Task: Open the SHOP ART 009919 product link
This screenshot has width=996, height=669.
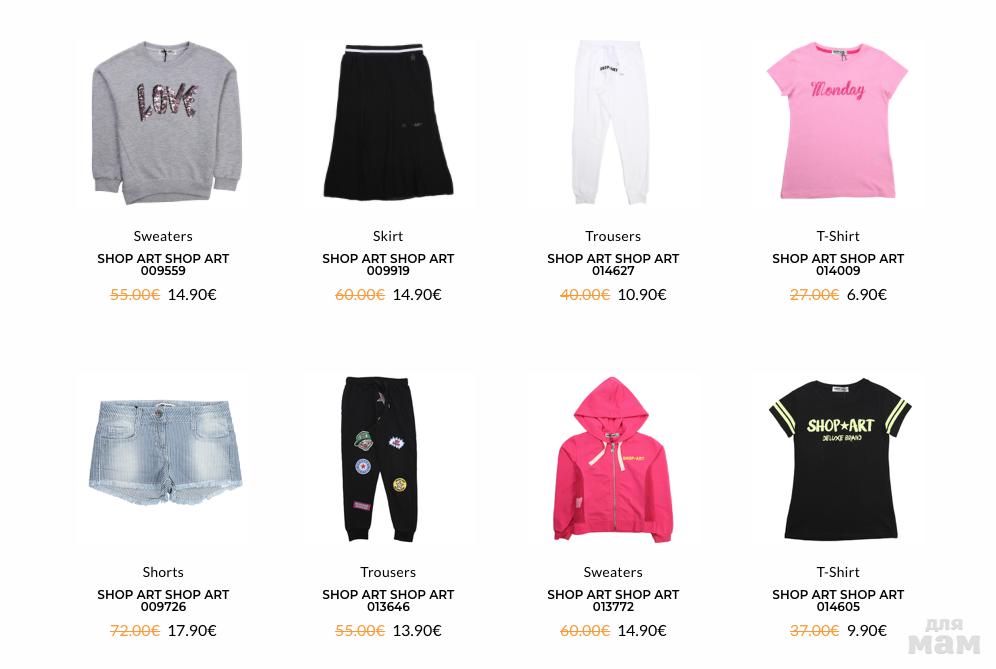Action: (388, 264)
